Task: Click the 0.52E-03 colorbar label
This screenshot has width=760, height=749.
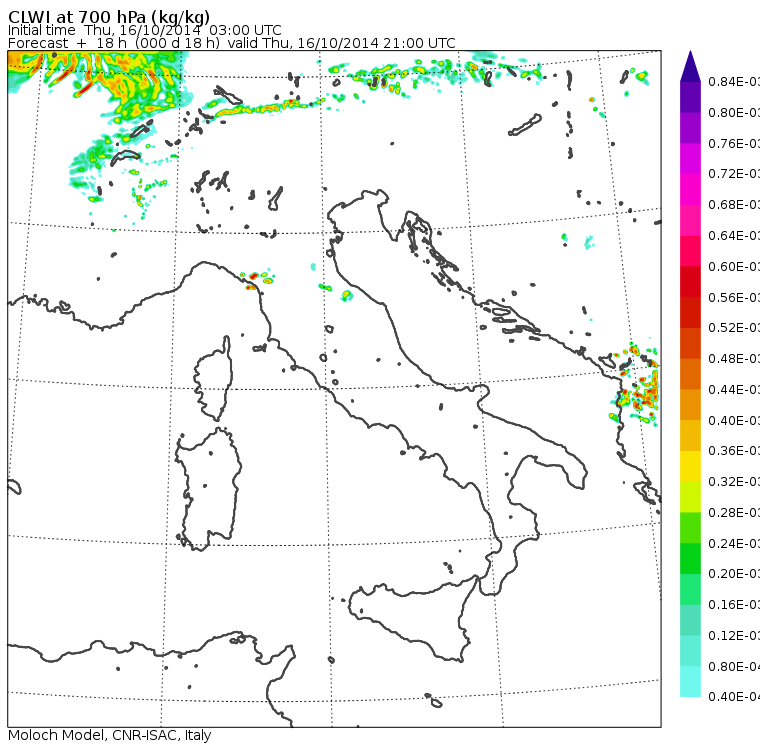Action: 734,328
